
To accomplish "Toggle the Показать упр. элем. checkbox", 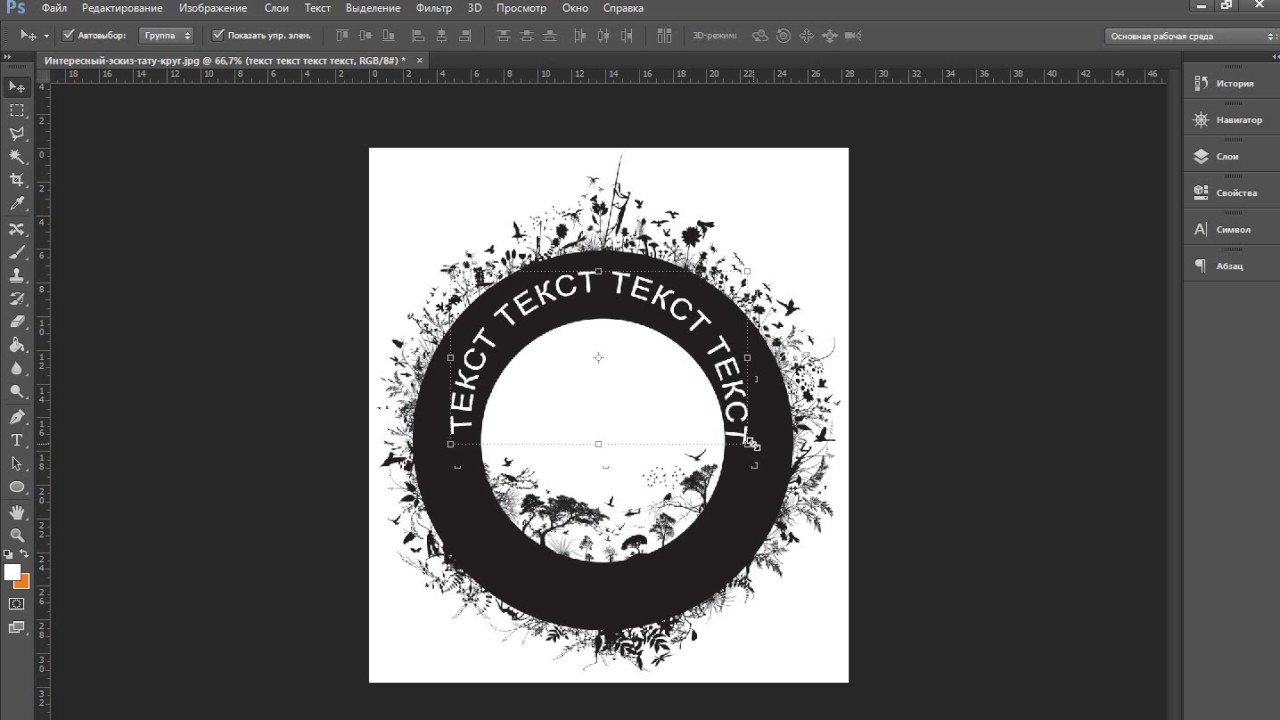I will point(218,35).
